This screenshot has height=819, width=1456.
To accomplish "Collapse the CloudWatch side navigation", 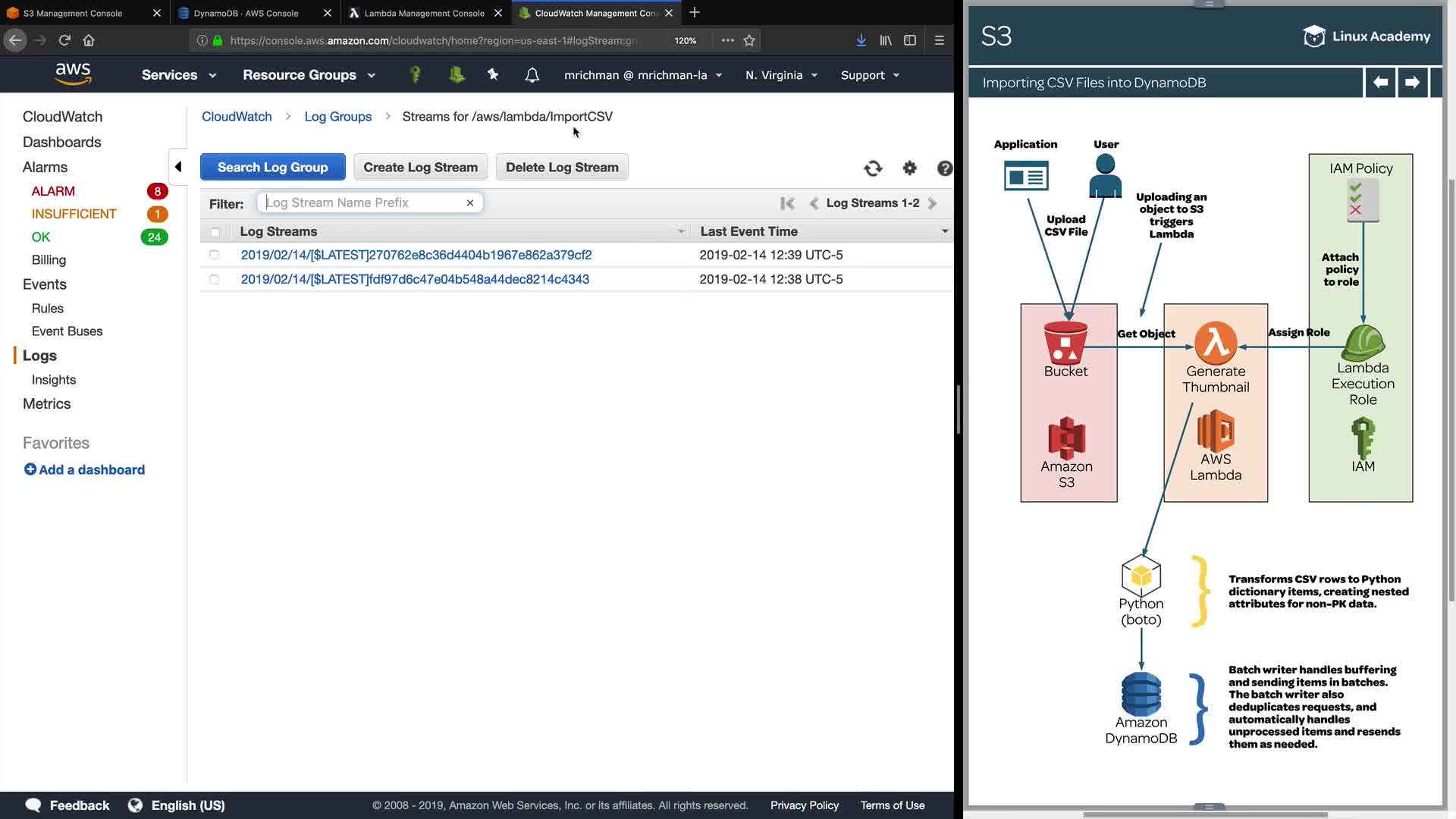I will point(178,167).
